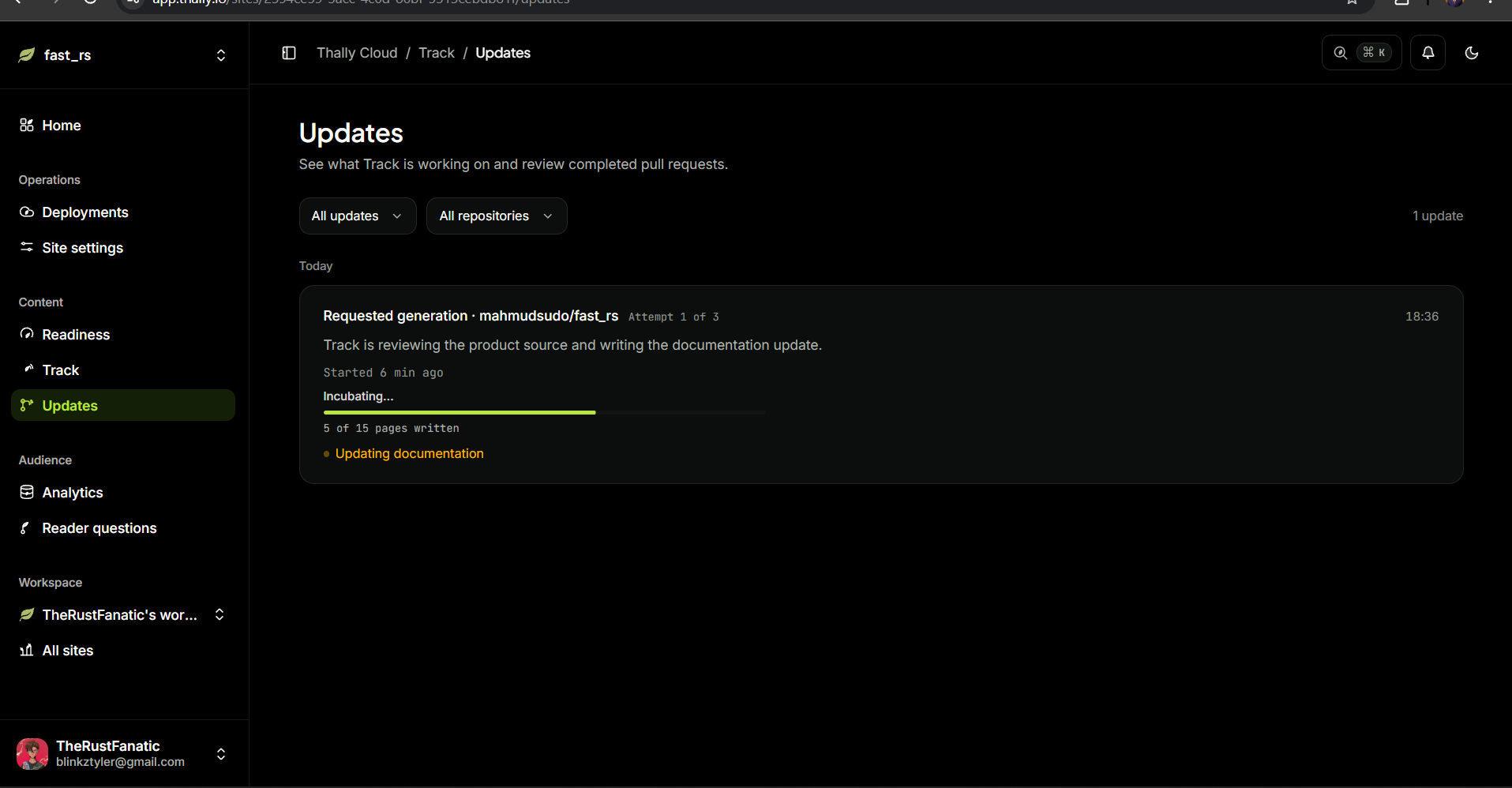Viewport: 1512px width, 788px height.
Task: Click the 1 update count
Action: point(1438,216)
